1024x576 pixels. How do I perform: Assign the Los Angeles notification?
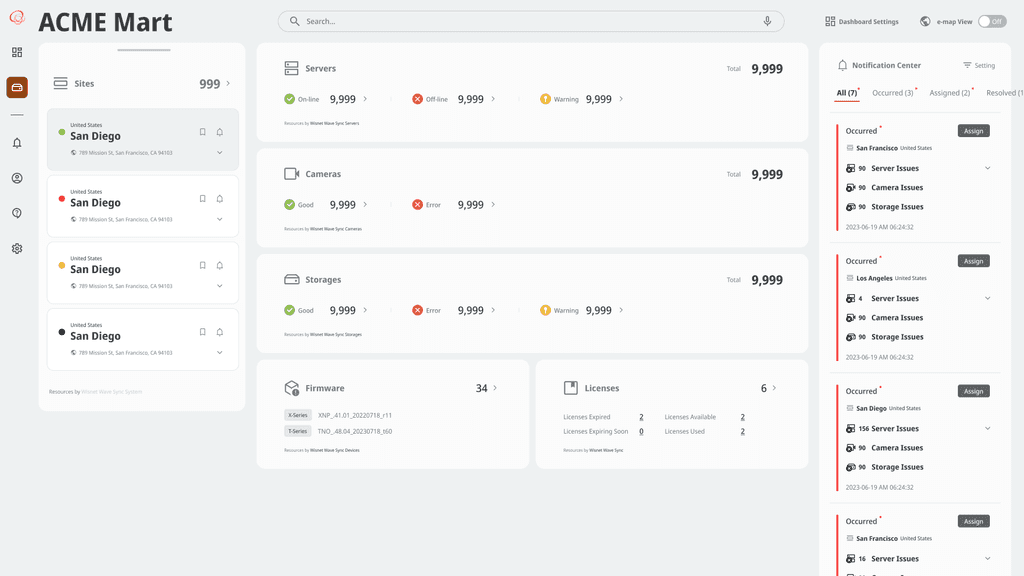point(974,261)
